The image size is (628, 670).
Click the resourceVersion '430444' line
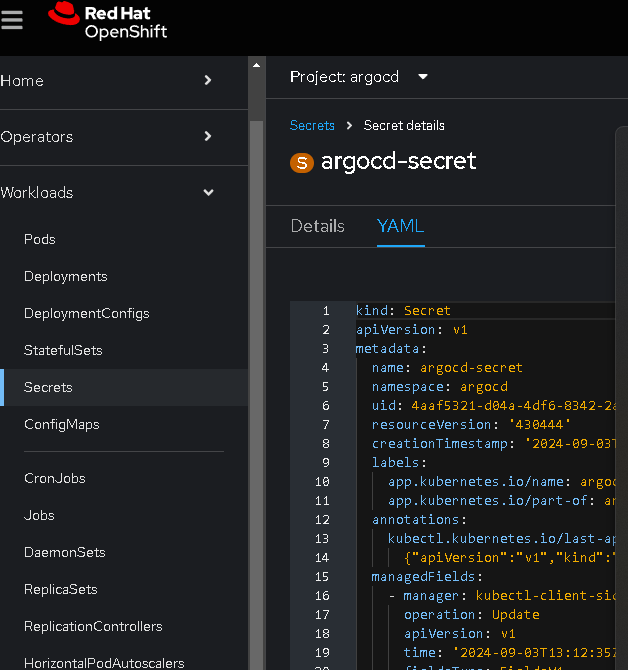[471, 424]
